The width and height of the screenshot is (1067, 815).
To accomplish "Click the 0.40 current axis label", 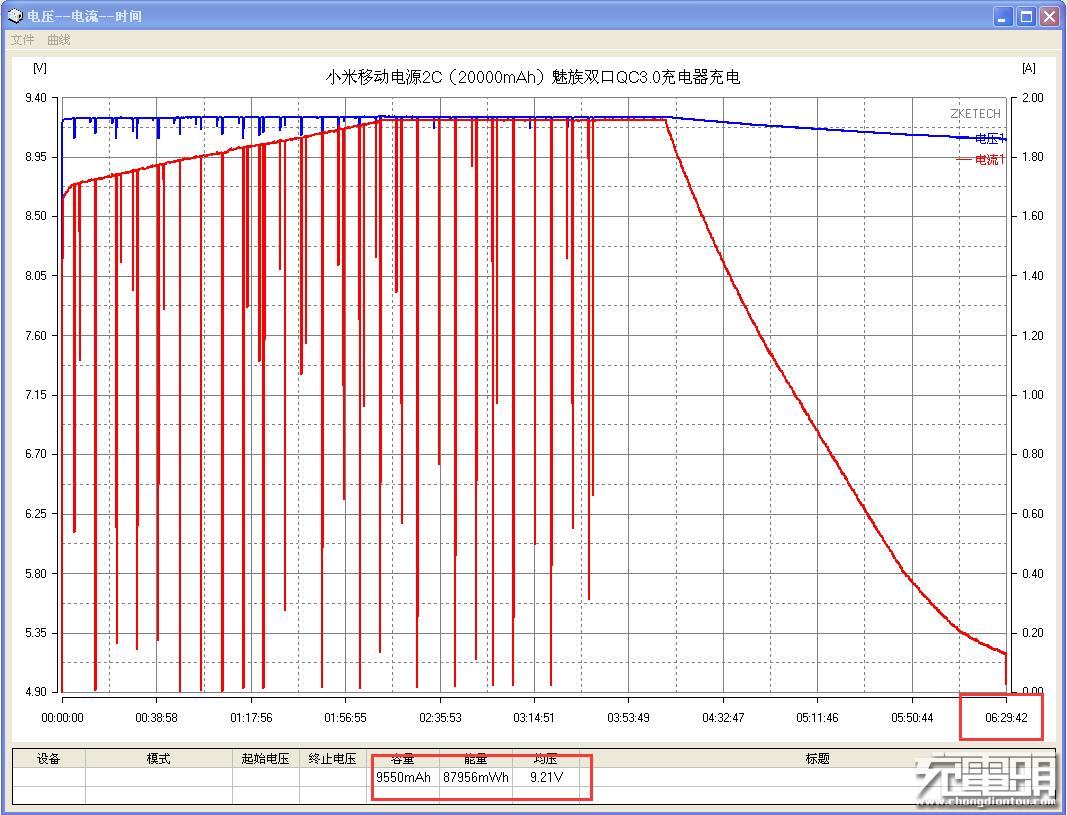I will pos(1032,573).
